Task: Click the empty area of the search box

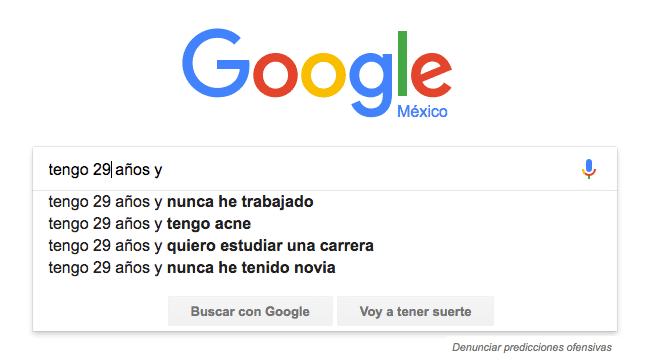Action: coord(371,169)
